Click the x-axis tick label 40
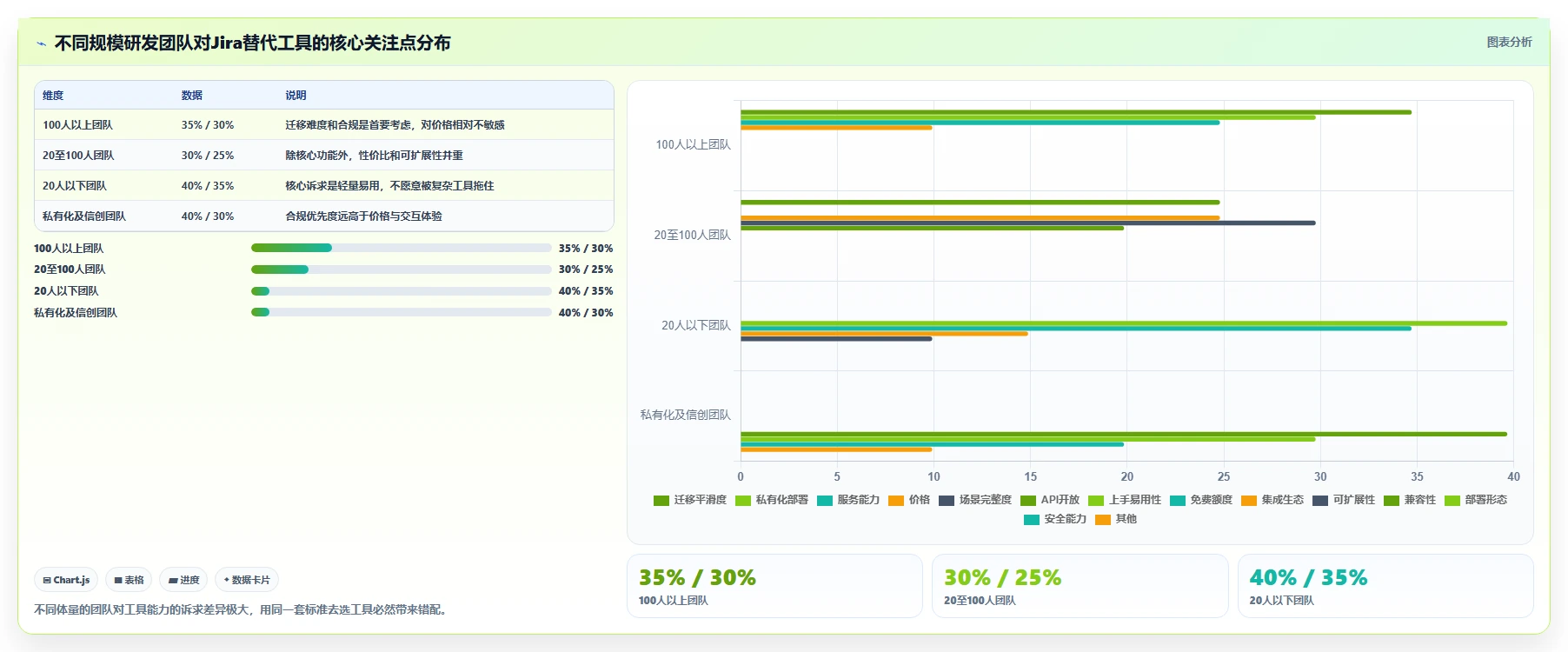Image resolution: width=1568 pixels, height=652 pixels. click(x=1513, y=477)
